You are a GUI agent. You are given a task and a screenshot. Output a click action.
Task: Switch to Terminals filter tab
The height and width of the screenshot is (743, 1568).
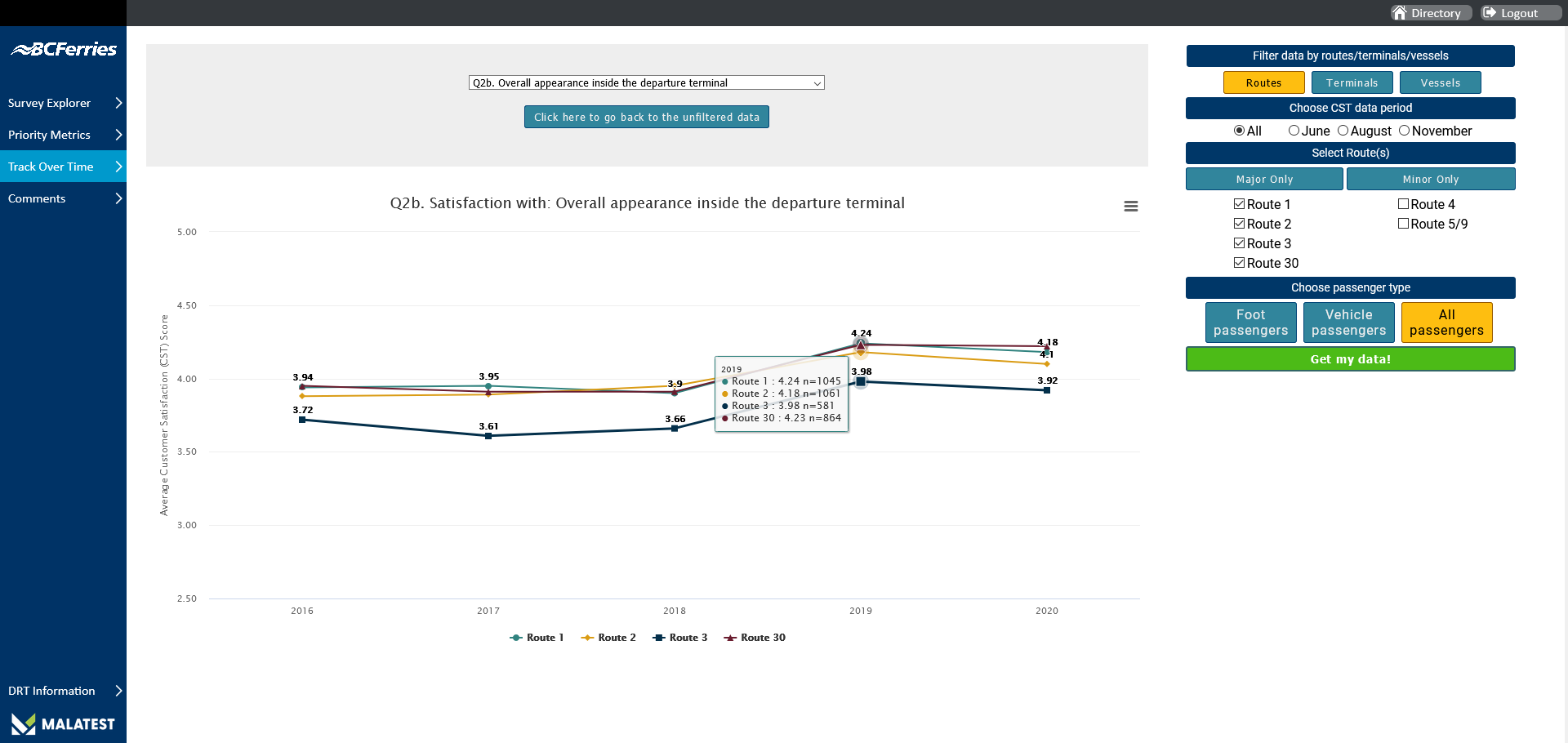(1352, 82)
